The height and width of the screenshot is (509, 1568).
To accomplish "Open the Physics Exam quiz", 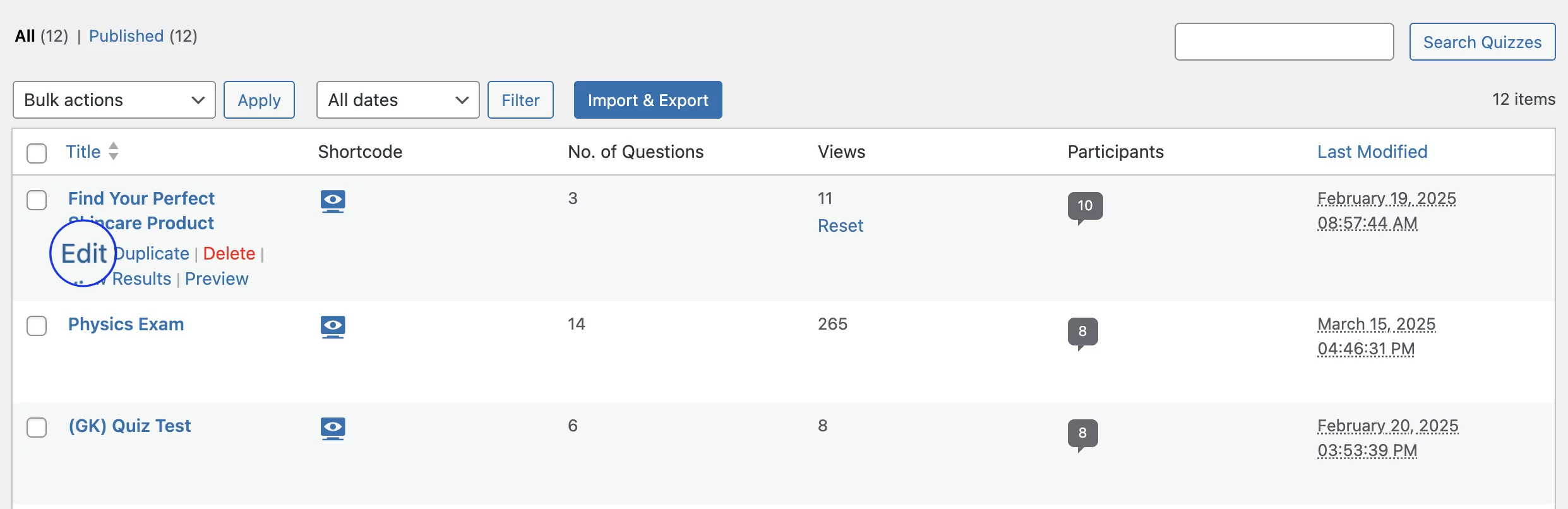I will pos(126,324).
